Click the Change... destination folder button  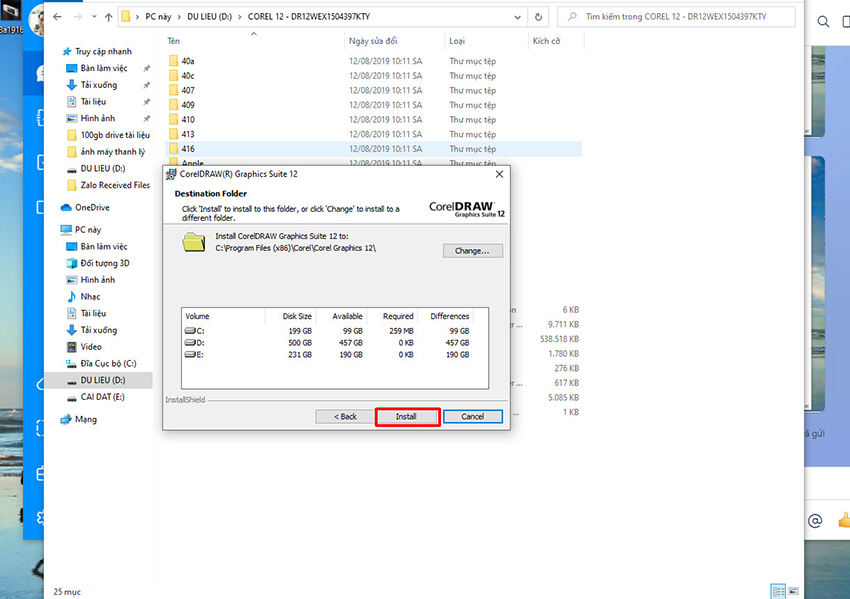pos(472,250)
